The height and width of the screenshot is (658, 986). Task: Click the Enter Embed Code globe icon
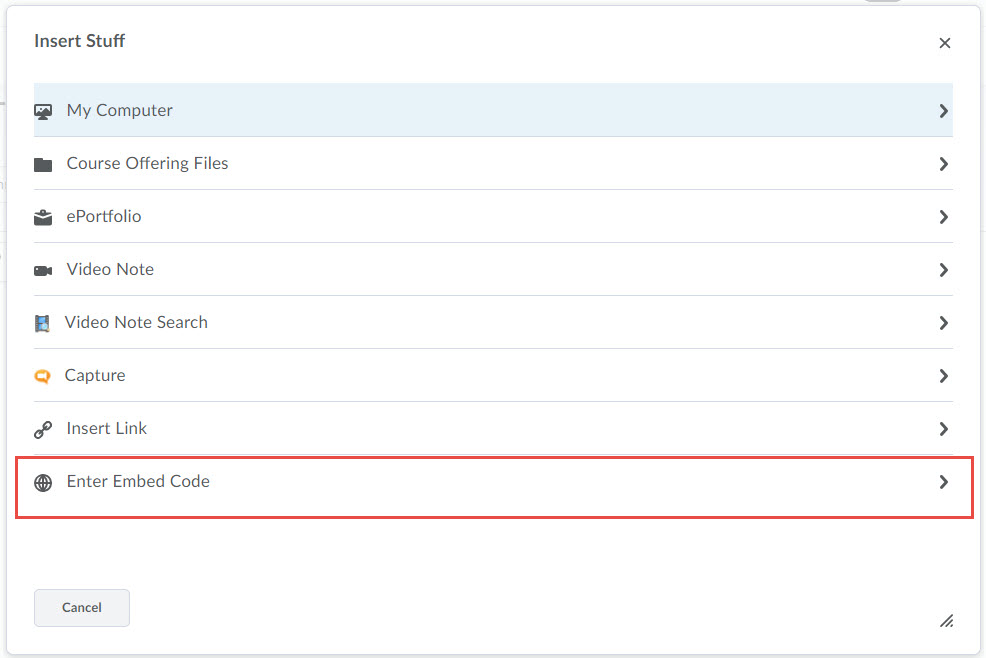43,483
